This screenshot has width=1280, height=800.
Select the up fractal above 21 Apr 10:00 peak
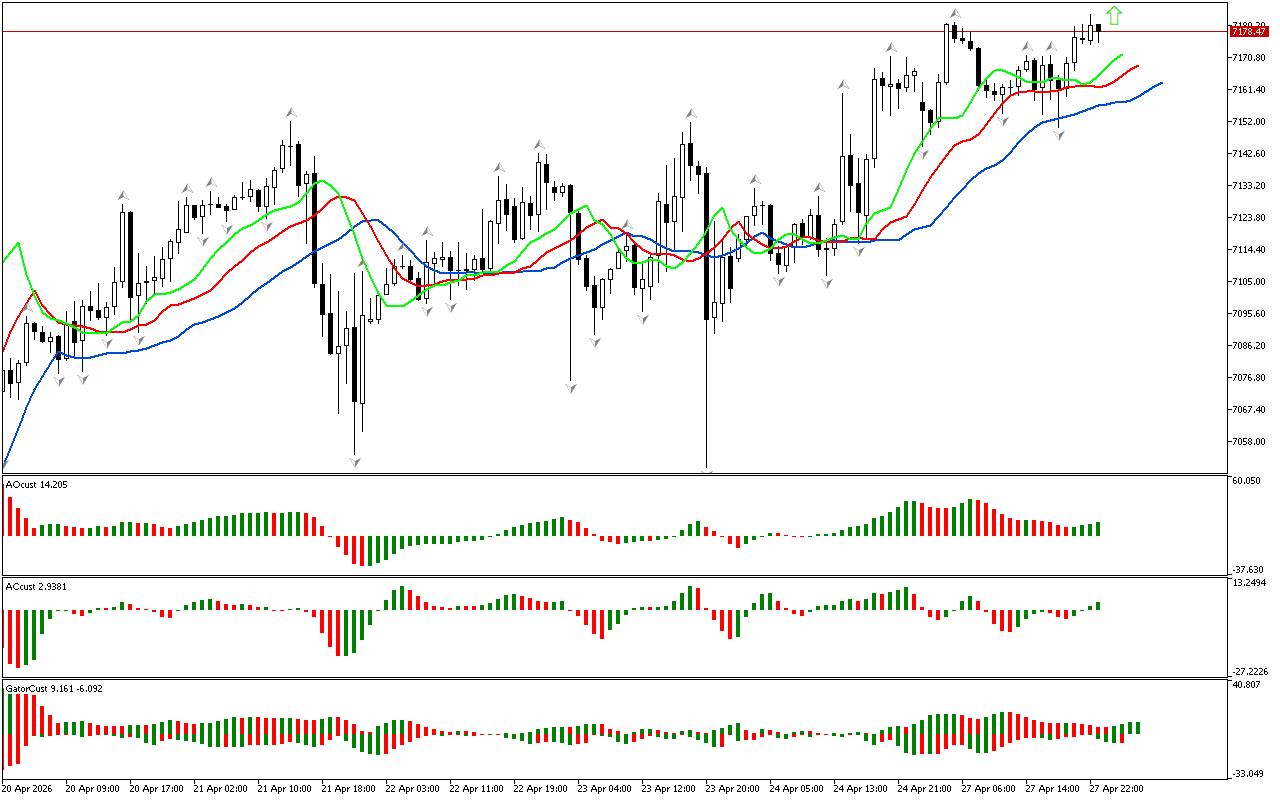(291, 112)
